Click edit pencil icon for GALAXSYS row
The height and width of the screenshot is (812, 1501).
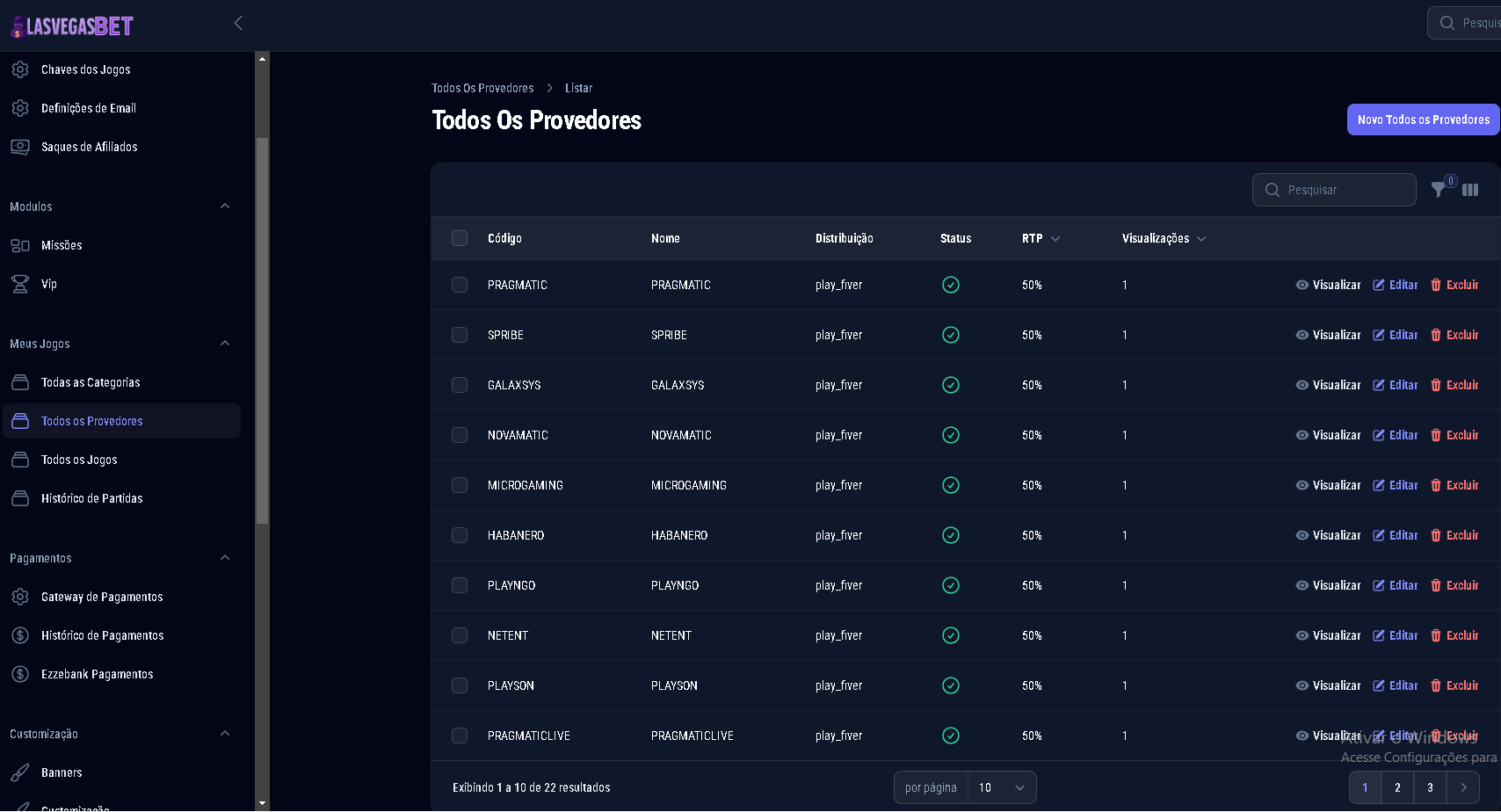pyautogui.click(x=1379, y=385)
